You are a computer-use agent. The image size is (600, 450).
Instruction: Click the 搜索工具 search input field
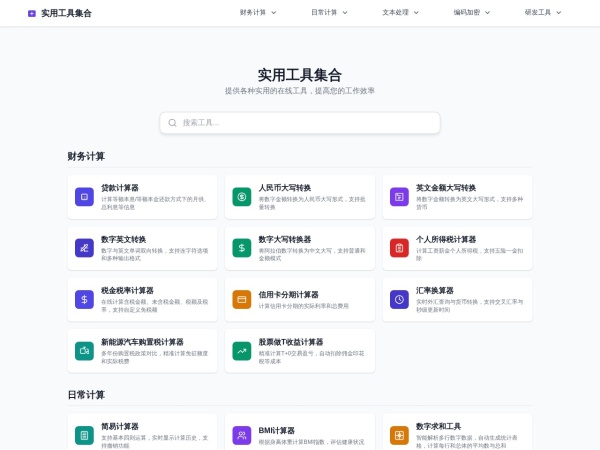coord(300,123)
